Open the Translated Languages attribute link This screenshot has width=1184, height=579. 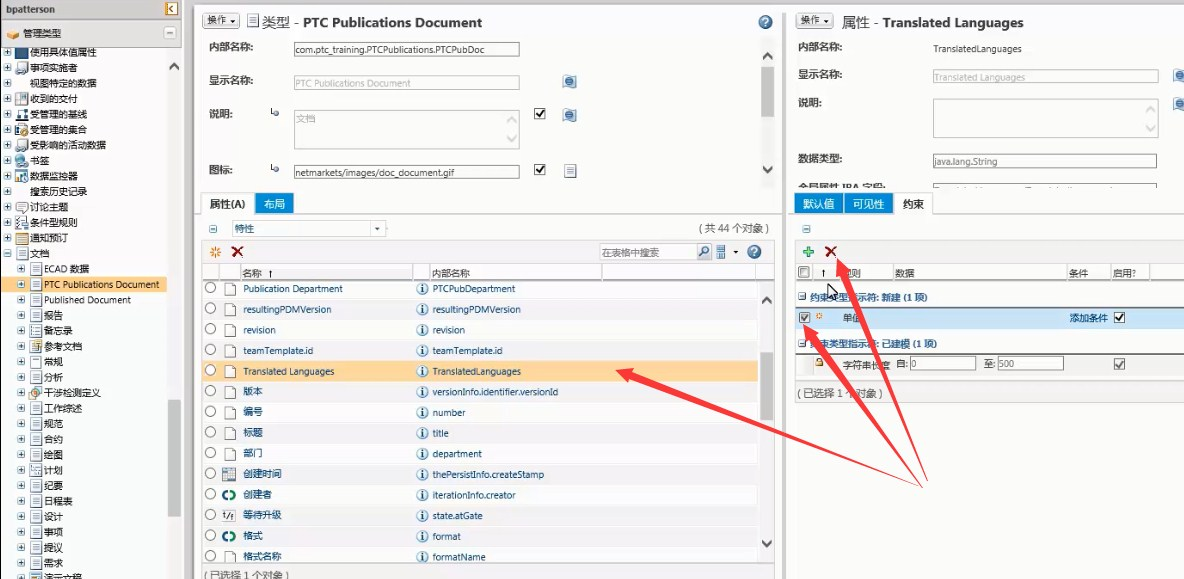(x=288, y=371)
